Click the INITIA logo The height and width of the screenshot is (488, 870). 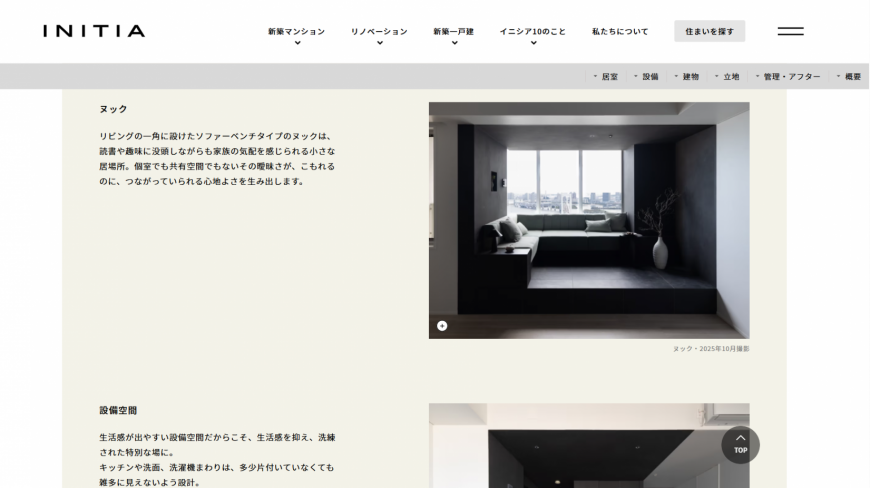pyautogui.click(x=94, y=31)
